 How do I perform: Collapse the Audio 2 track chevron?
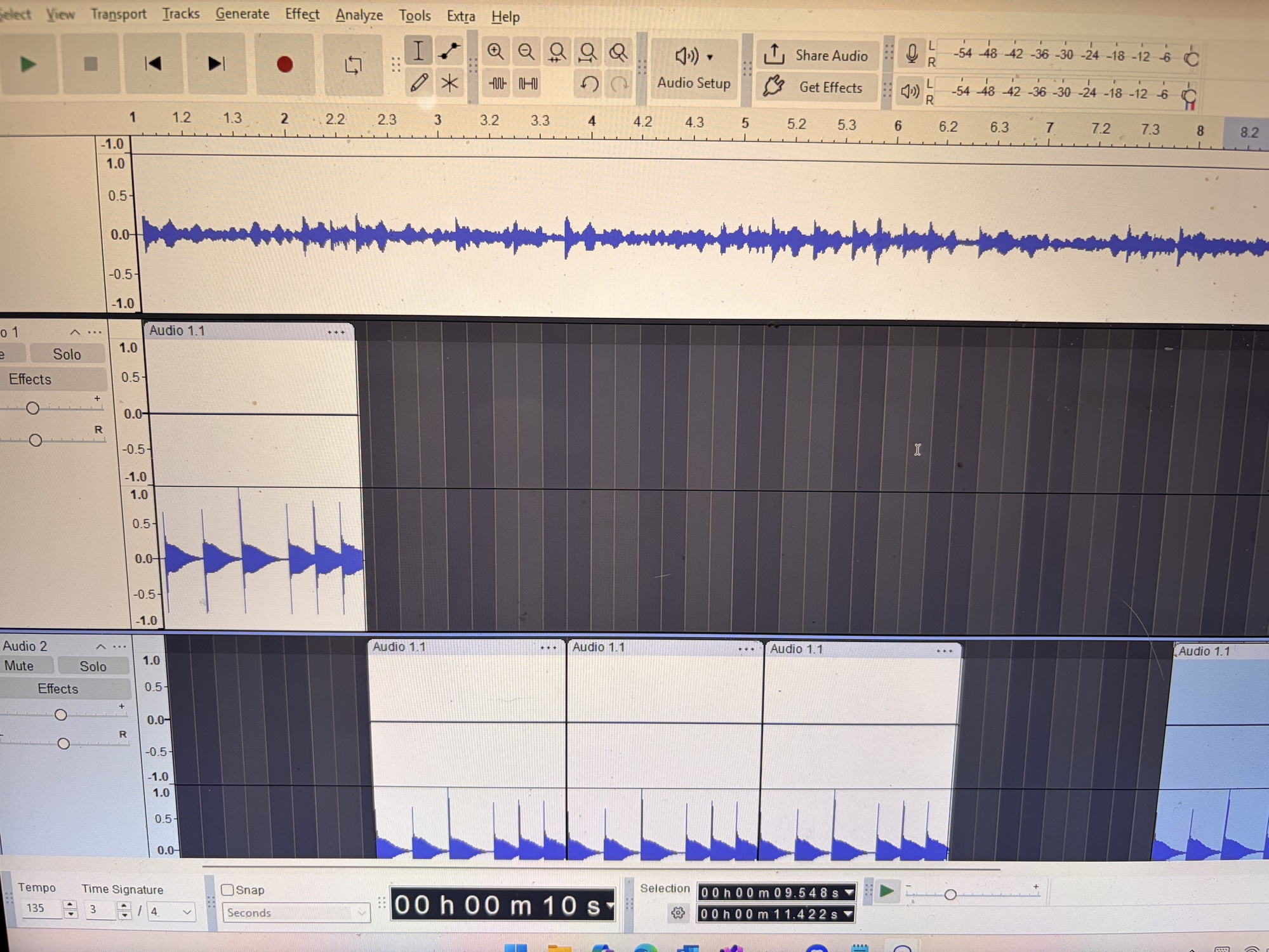100,646
